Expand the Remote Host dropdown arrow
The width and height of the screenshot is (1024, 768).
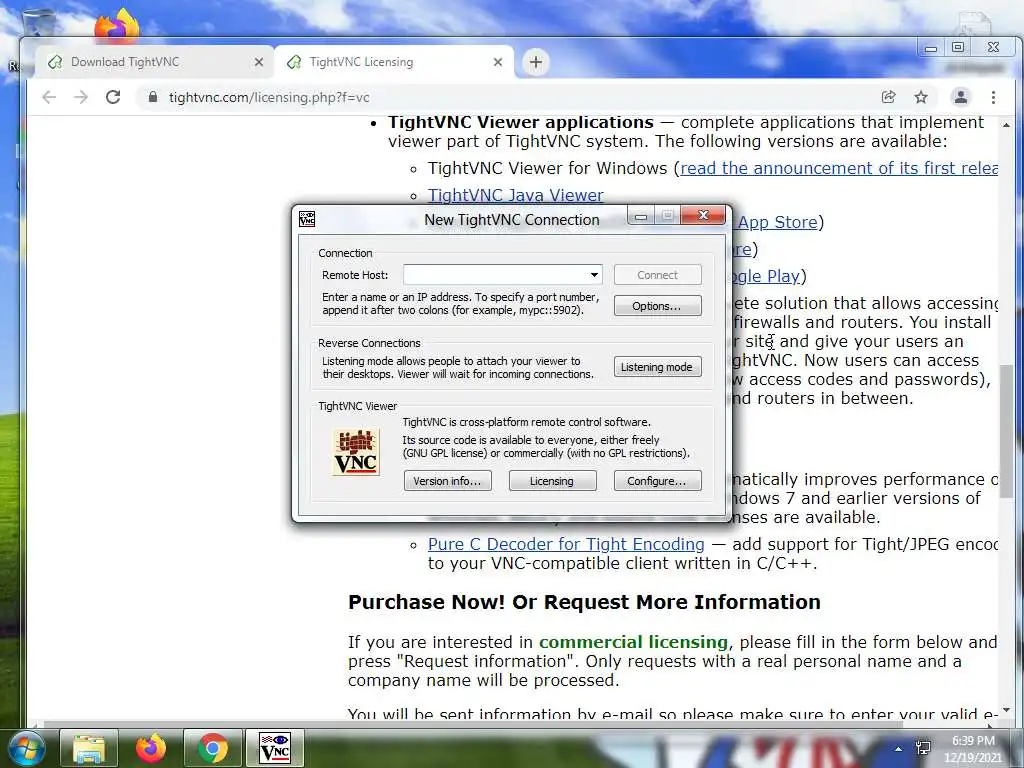coord(594,275)
